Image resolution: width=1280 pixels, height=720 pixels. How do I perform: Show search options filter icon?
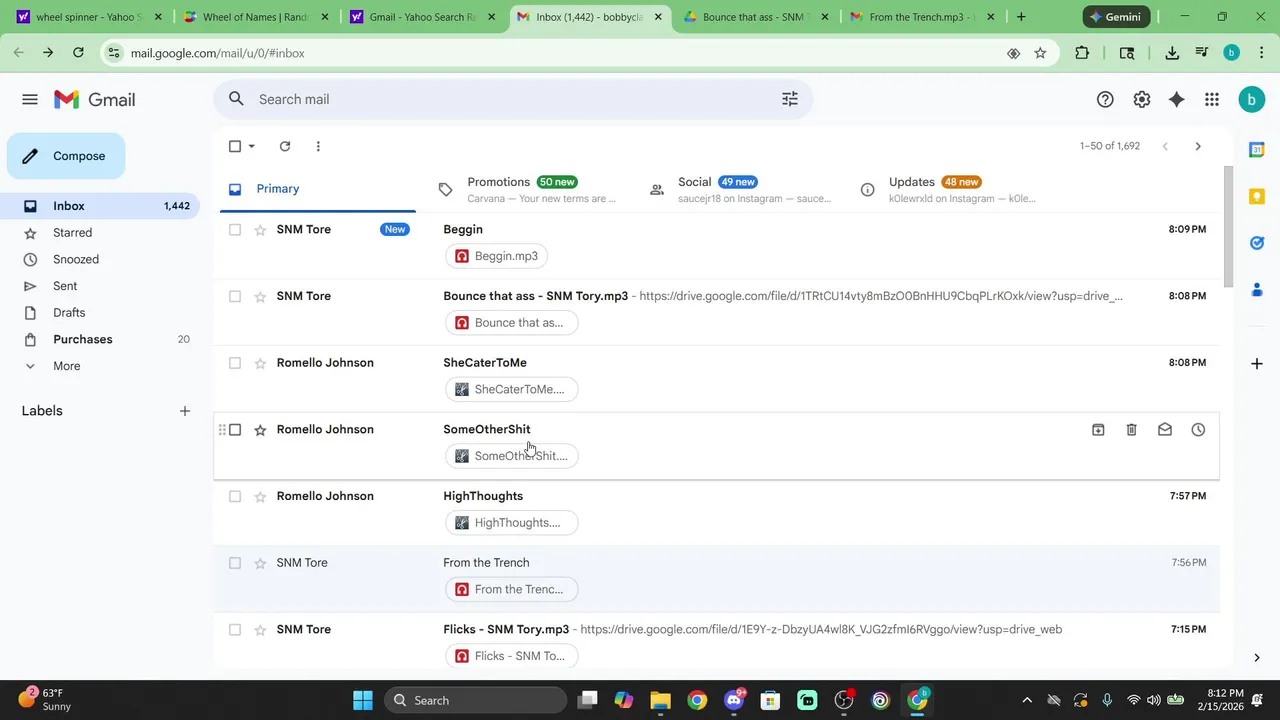[x=790, y=99]
